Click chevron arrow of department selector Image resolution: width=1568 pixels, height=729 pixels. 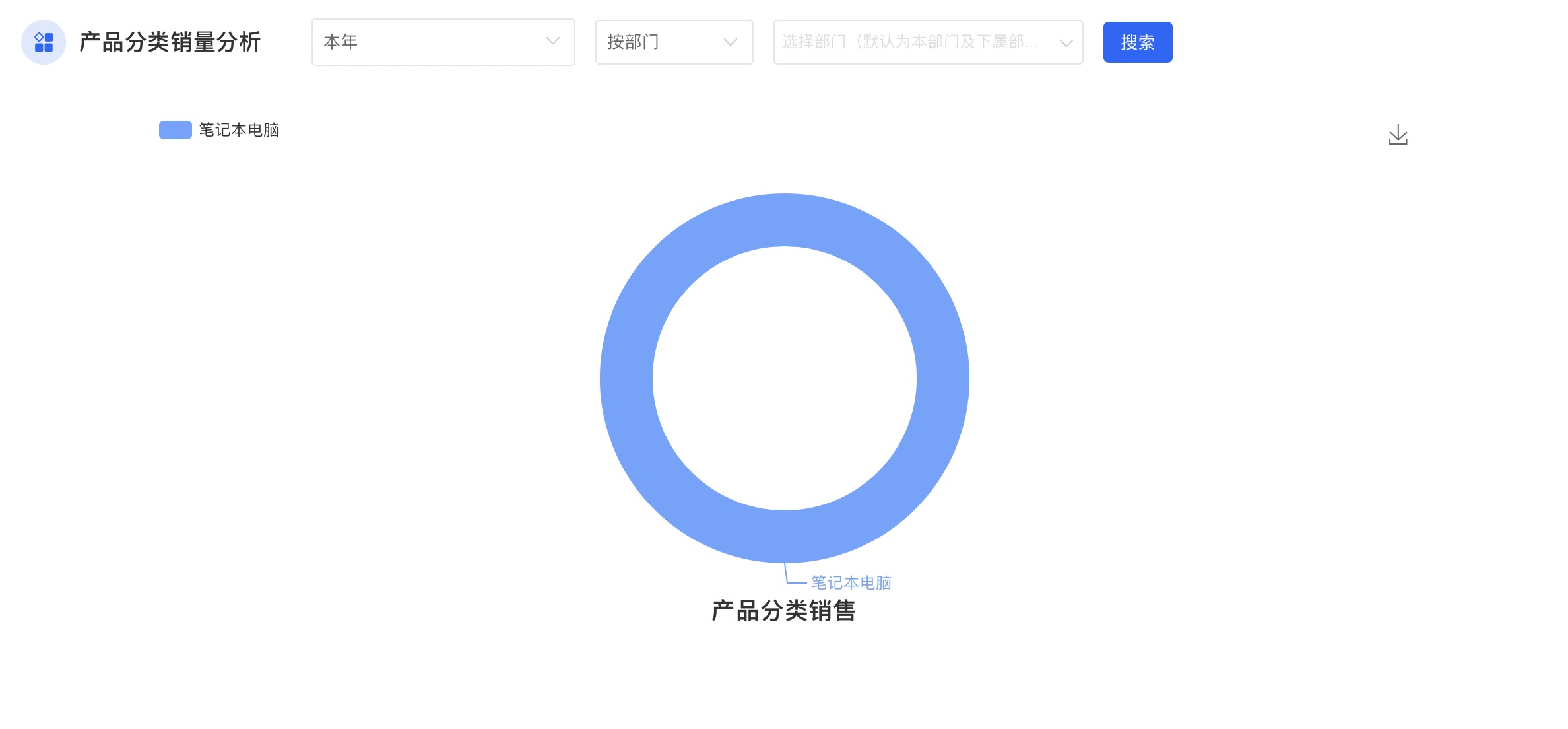pos(1066,43)
